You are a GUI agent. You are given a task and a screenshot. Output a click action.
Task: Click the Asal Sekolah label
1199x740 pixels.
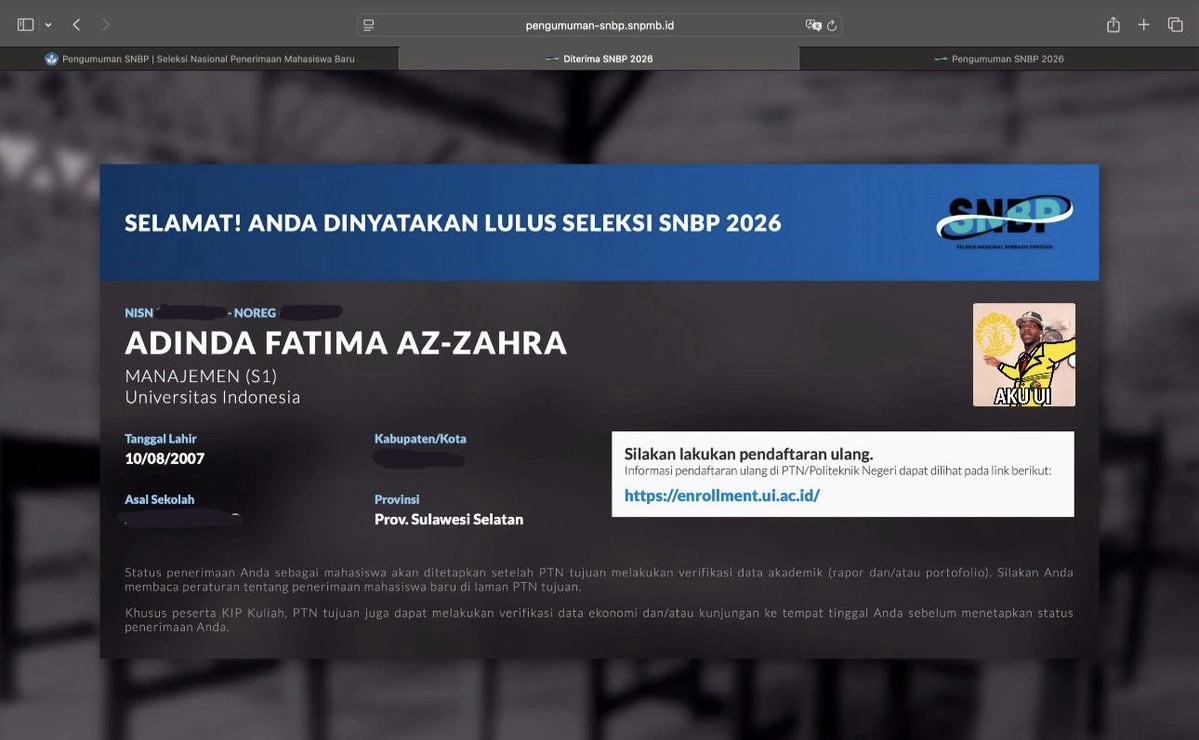(159, 499)
